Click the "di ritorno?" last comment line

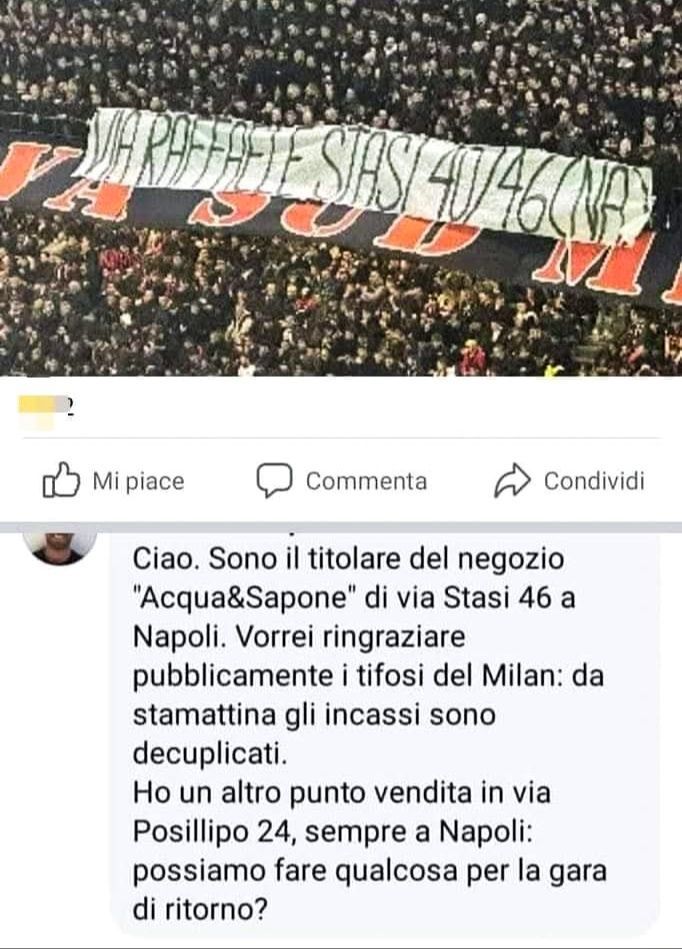(200, 910)
